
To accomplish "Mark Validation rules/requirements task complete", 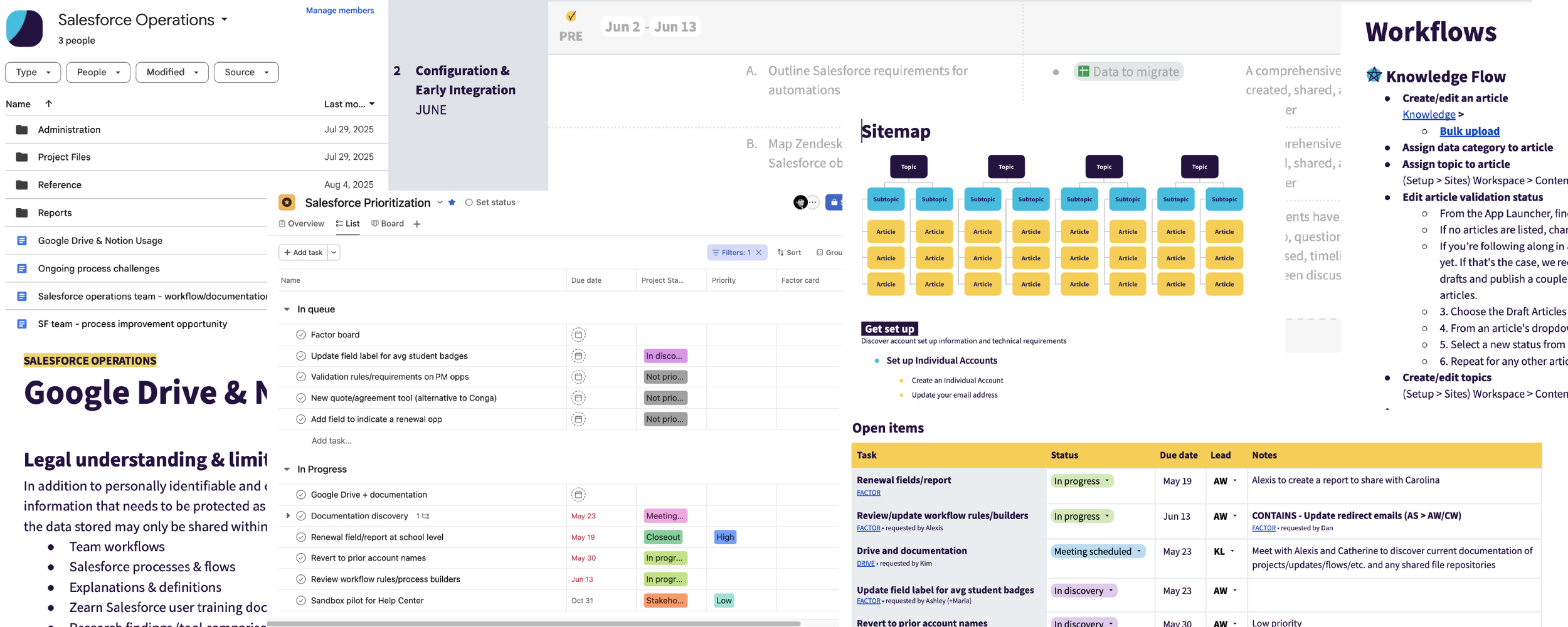I will point(301,377).
